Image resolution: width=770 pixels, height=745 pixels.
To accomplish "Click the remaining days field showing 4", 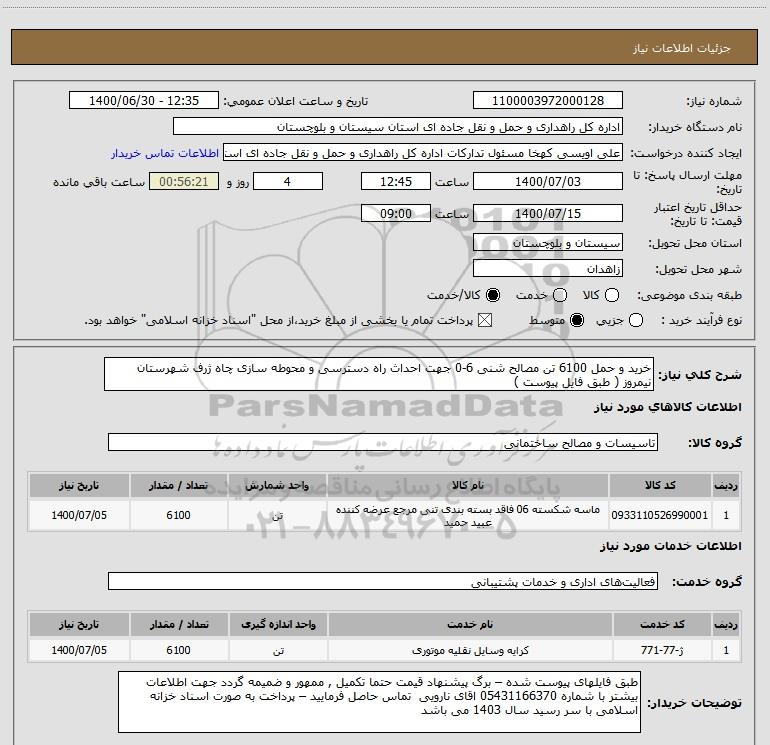I will tap(288, 181).
